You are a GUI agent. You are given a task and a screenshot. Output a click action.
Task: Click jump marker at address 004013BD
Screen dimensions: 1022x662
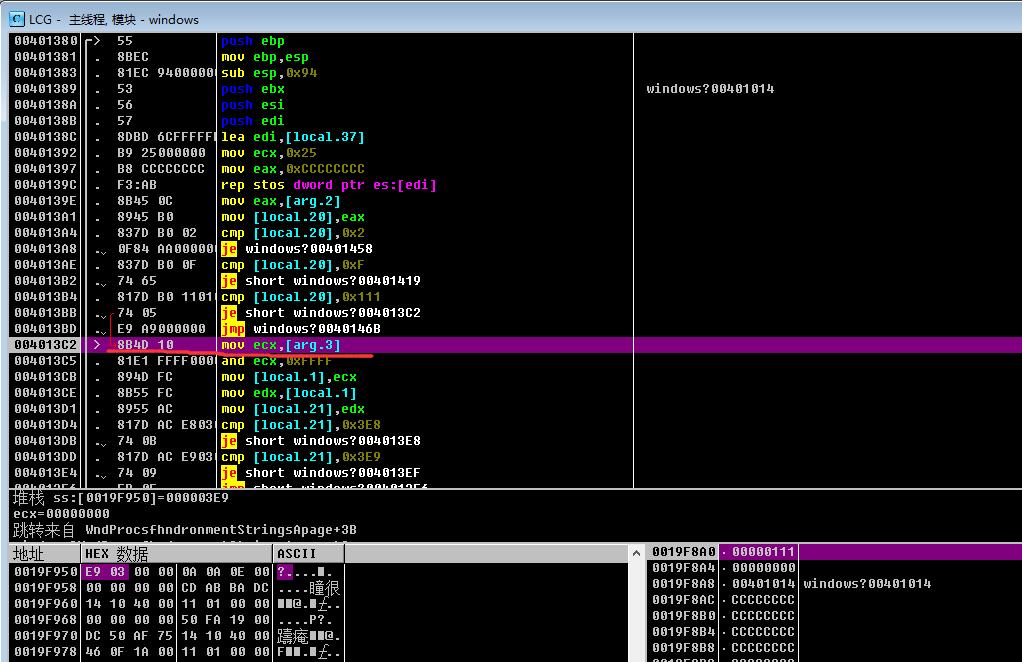click(x=100, y=330)
